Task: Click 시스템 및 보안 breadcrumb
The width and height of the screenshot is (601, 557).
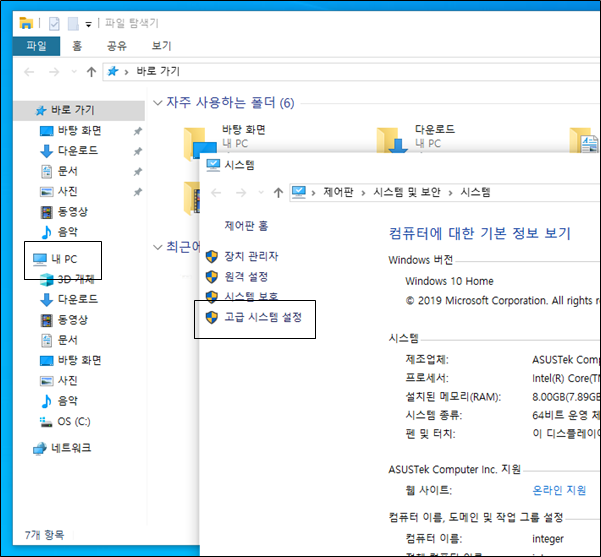Action: coord(407,192)
